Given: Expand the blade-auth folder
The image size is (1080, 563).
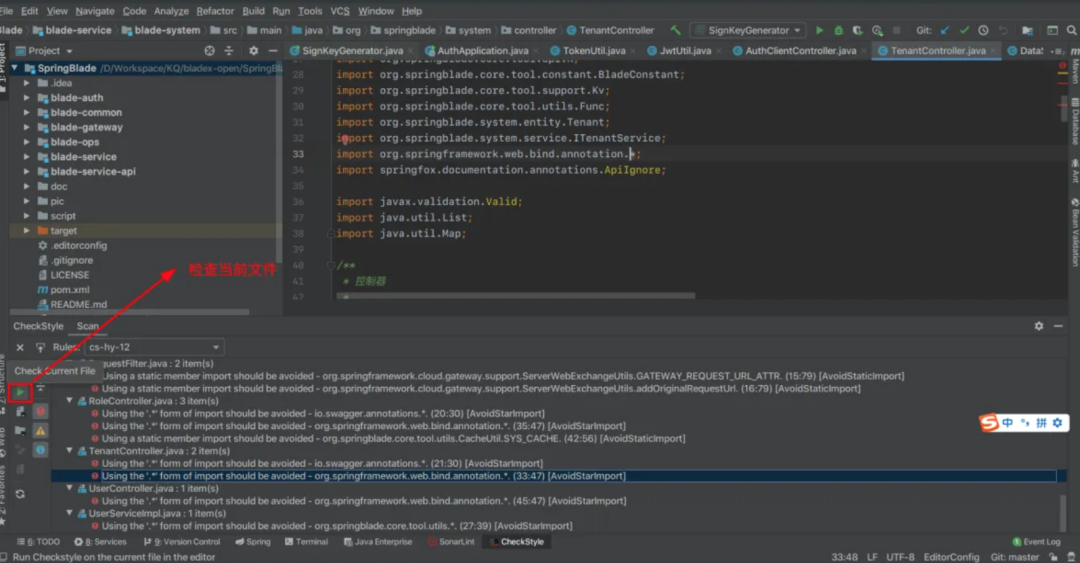Looking at the screenshot, I should click(x=27, y=98).
